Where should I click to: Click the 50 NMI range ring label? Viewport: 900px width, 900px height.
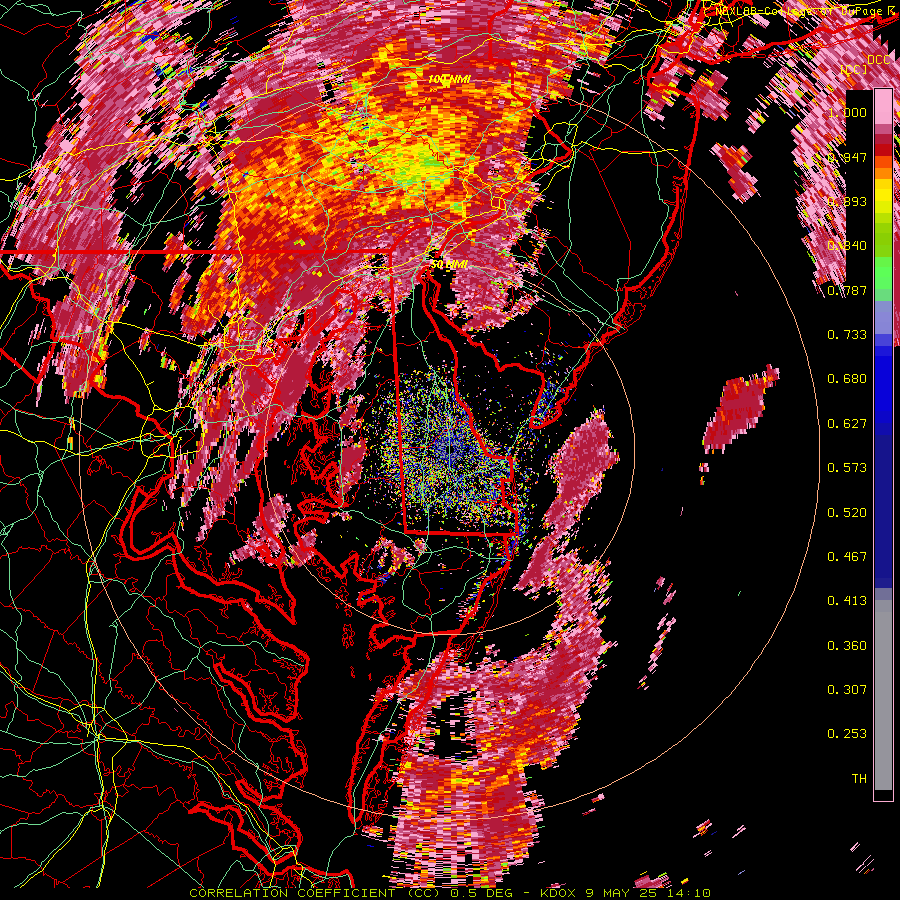click(449, 265)
